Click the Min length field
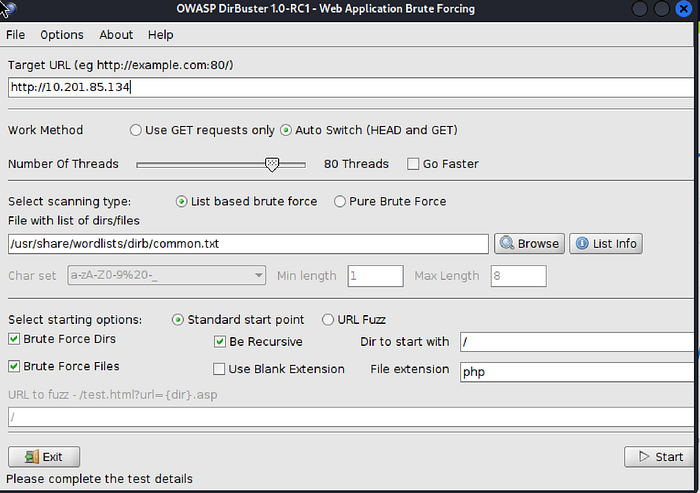Viewport: 700px width, 493px height. tap(375, 276)
